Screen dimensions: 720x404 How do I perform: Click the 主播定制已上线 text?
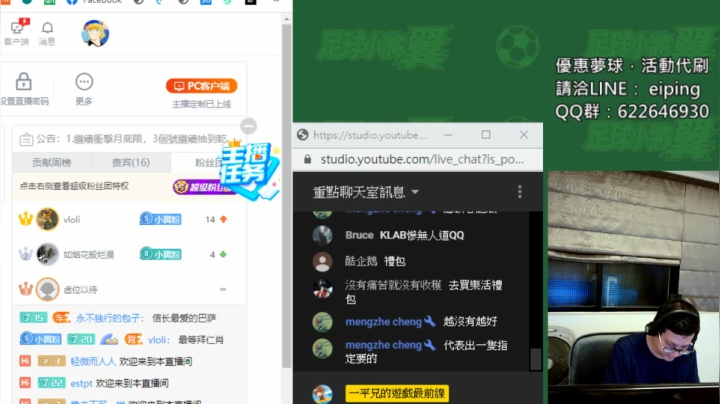click(x=202, y=104)
